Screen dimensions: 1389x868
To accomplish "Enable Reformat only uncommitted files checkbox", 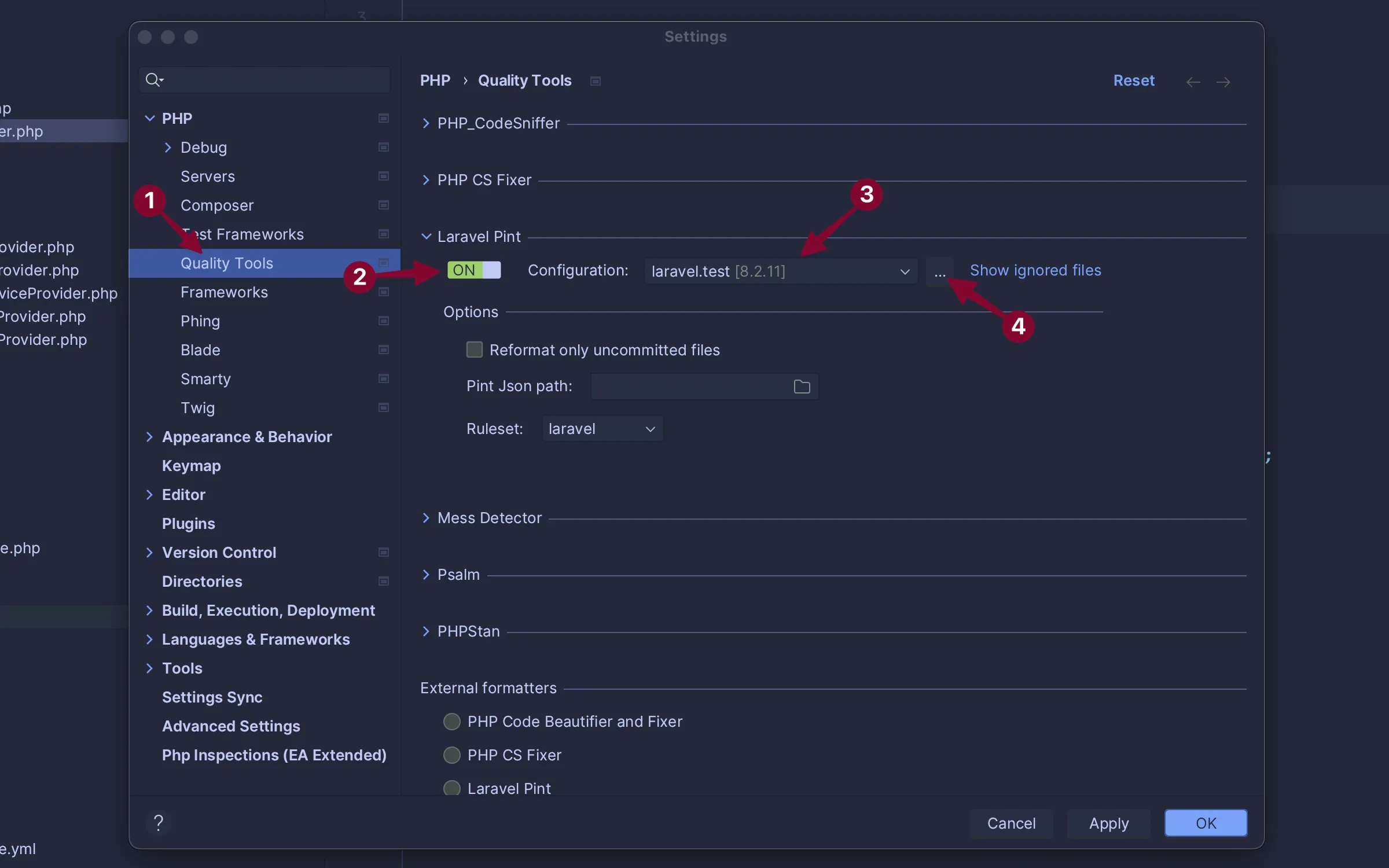I will coord(475,350).
